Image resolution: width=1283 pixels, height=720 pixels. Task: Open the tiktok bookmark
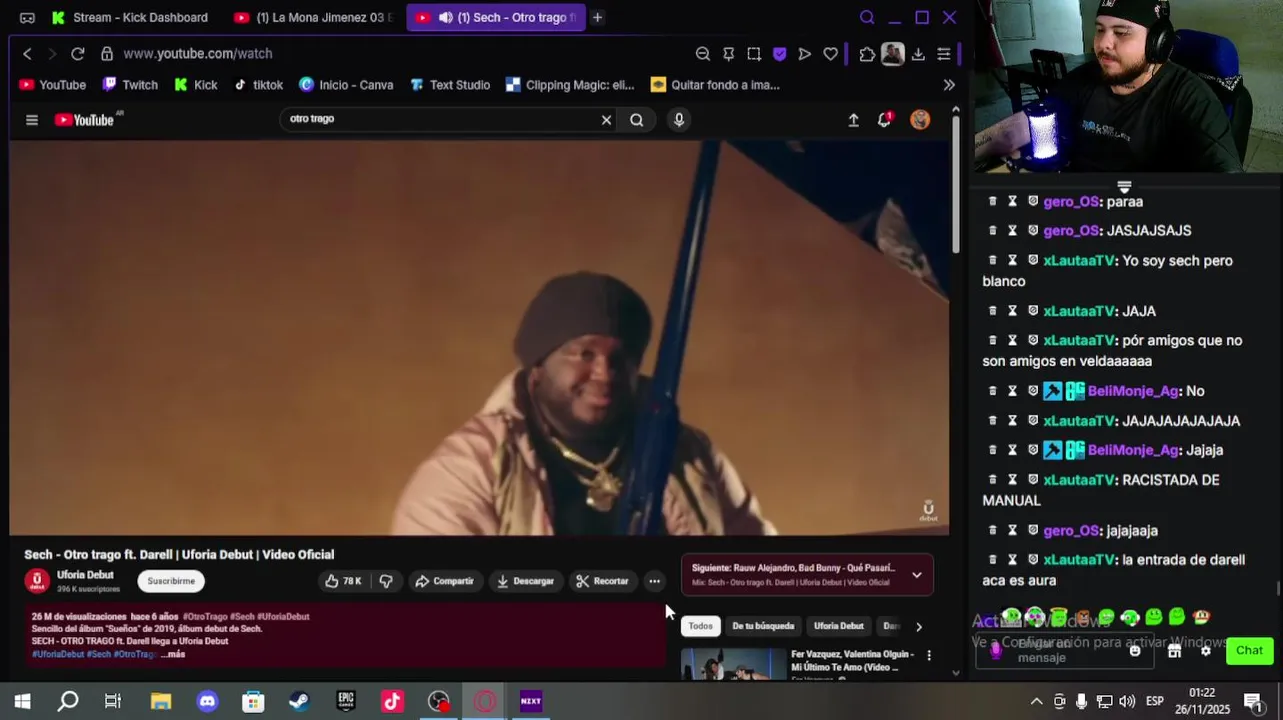coord(258,85)
